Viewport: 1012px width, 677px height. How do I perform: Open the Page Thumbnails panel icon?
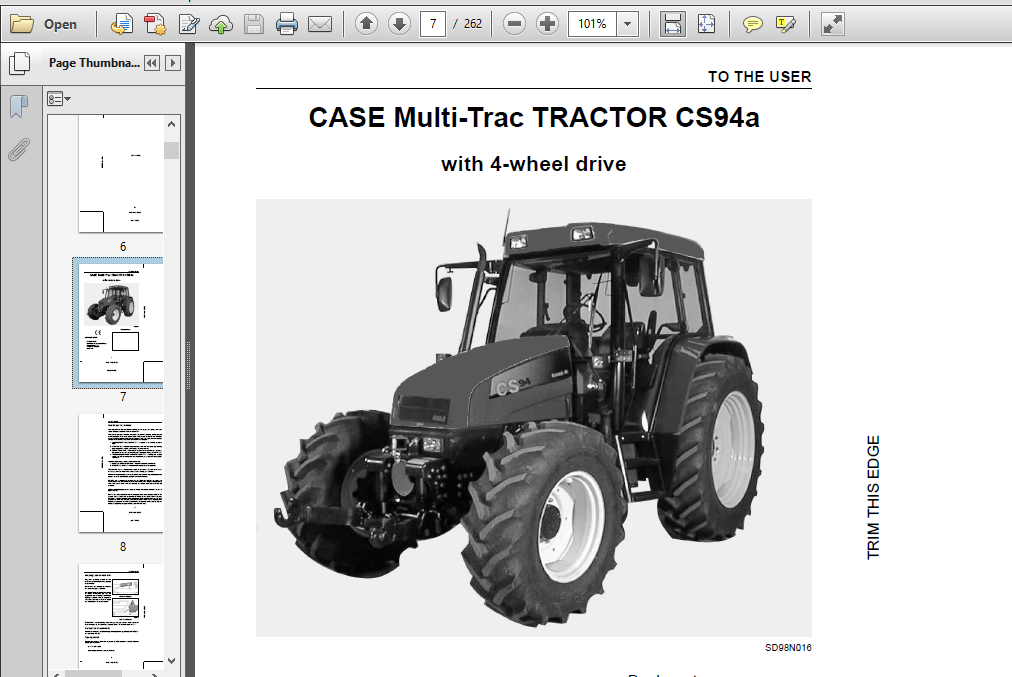[x=19, y=63]
